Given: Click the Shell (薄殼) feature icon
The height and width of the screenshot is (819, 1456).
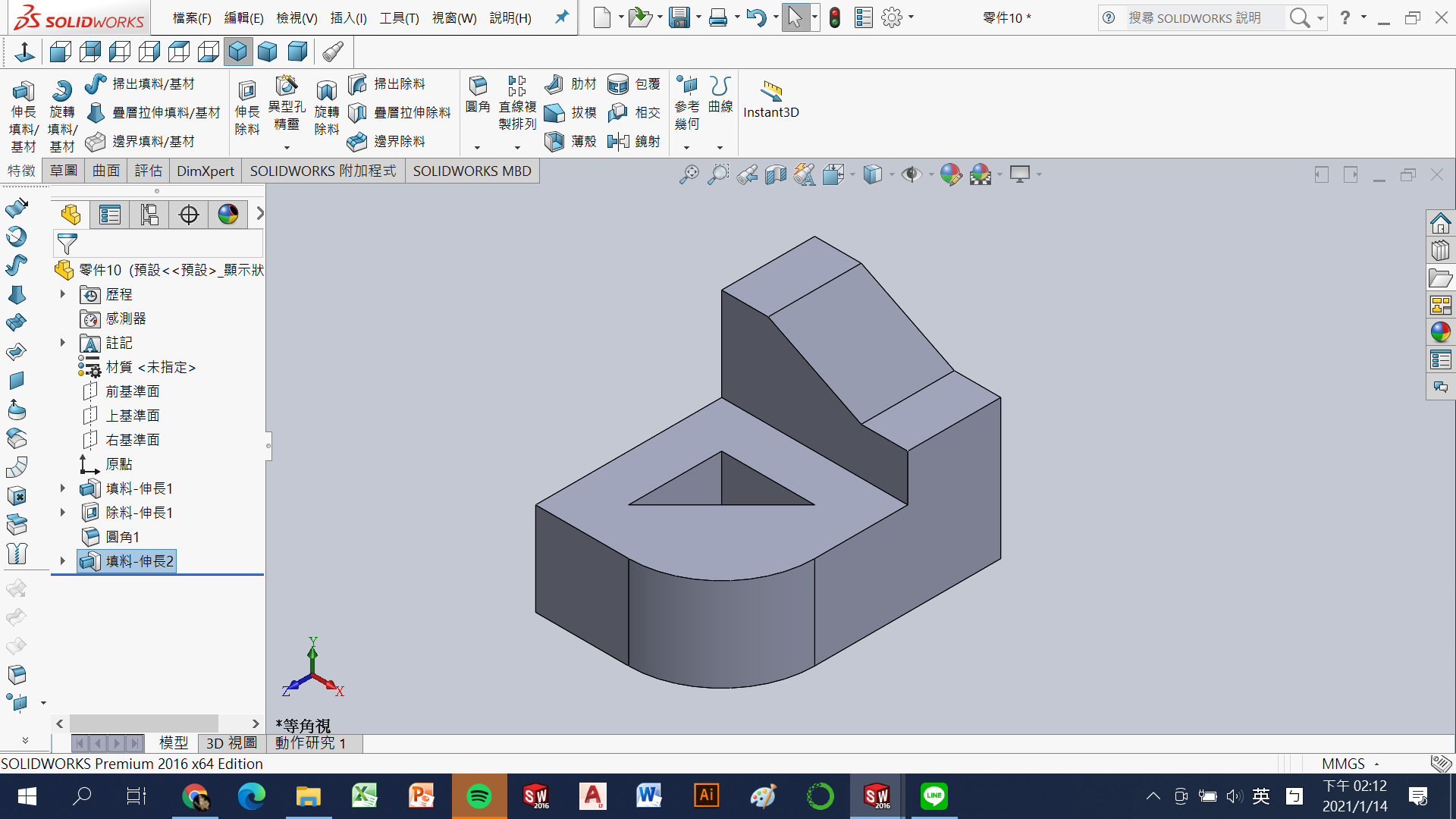Looking at the screenshot, I should 554,141.
